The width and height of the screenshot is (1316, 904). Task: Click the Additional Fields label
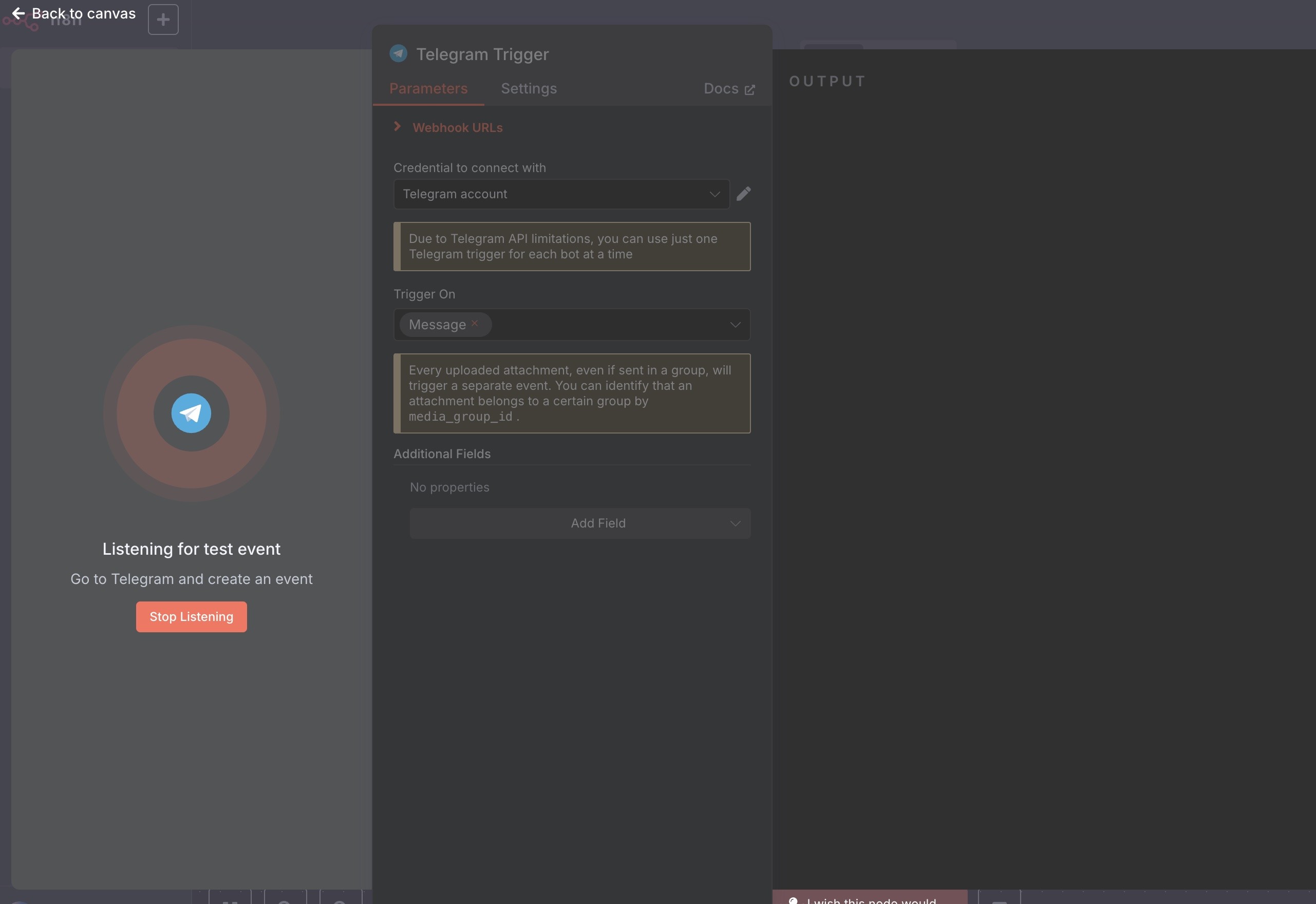click(442, 454)
